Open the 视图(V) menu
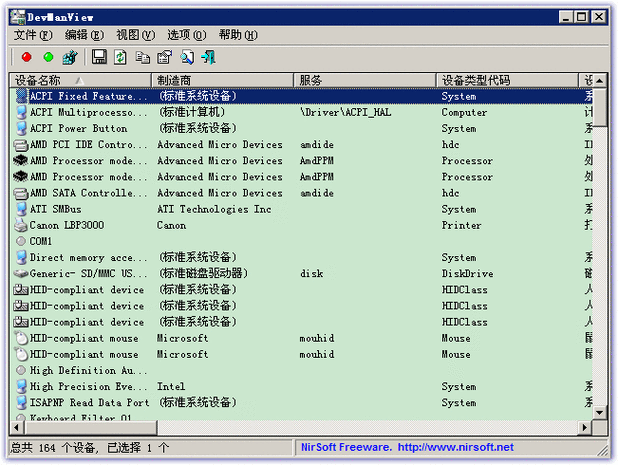This screenshot has height=465, width=618. [x=136, y=35]
